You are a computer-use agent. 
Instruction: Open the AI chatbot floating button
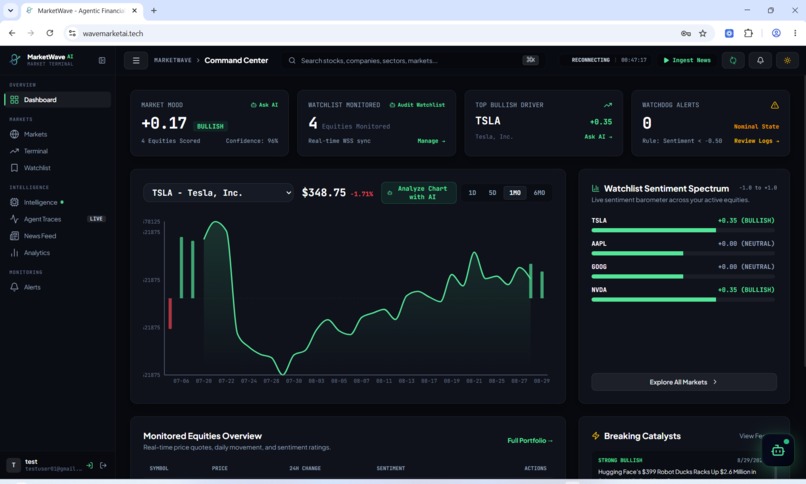click(x=778, y=450)
